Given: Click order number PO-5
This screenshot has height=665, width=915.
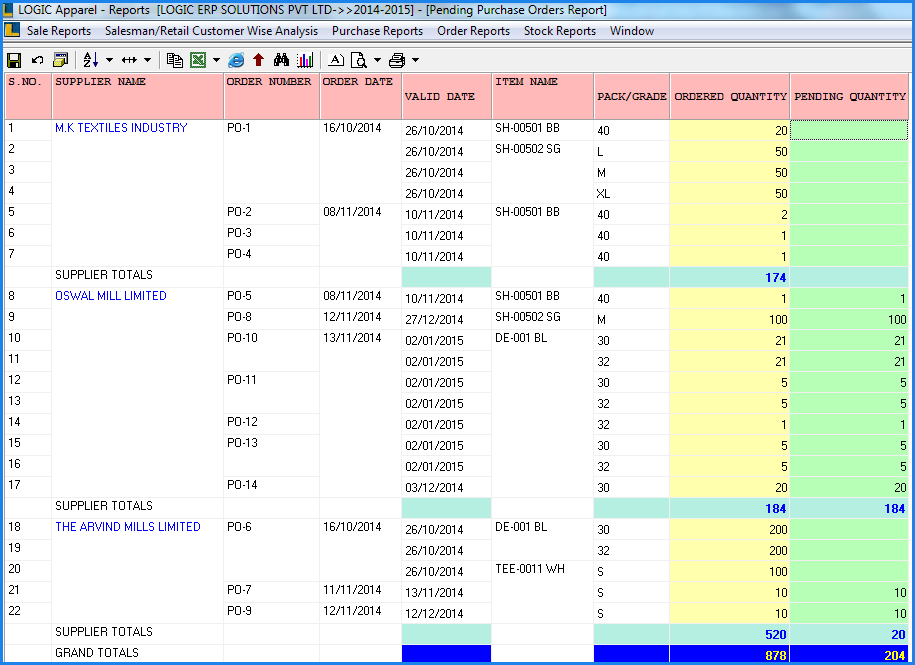Looking at the screenshot, I should coord(239,296).
